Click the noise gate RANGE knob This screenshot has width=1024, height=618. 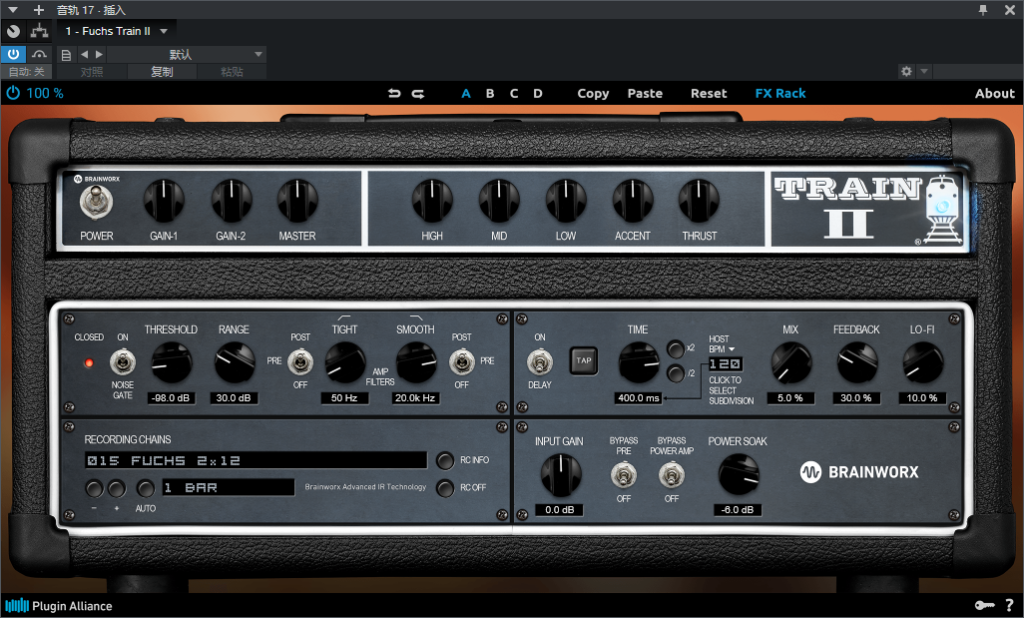pyautogui.click(x=234, y=362)
